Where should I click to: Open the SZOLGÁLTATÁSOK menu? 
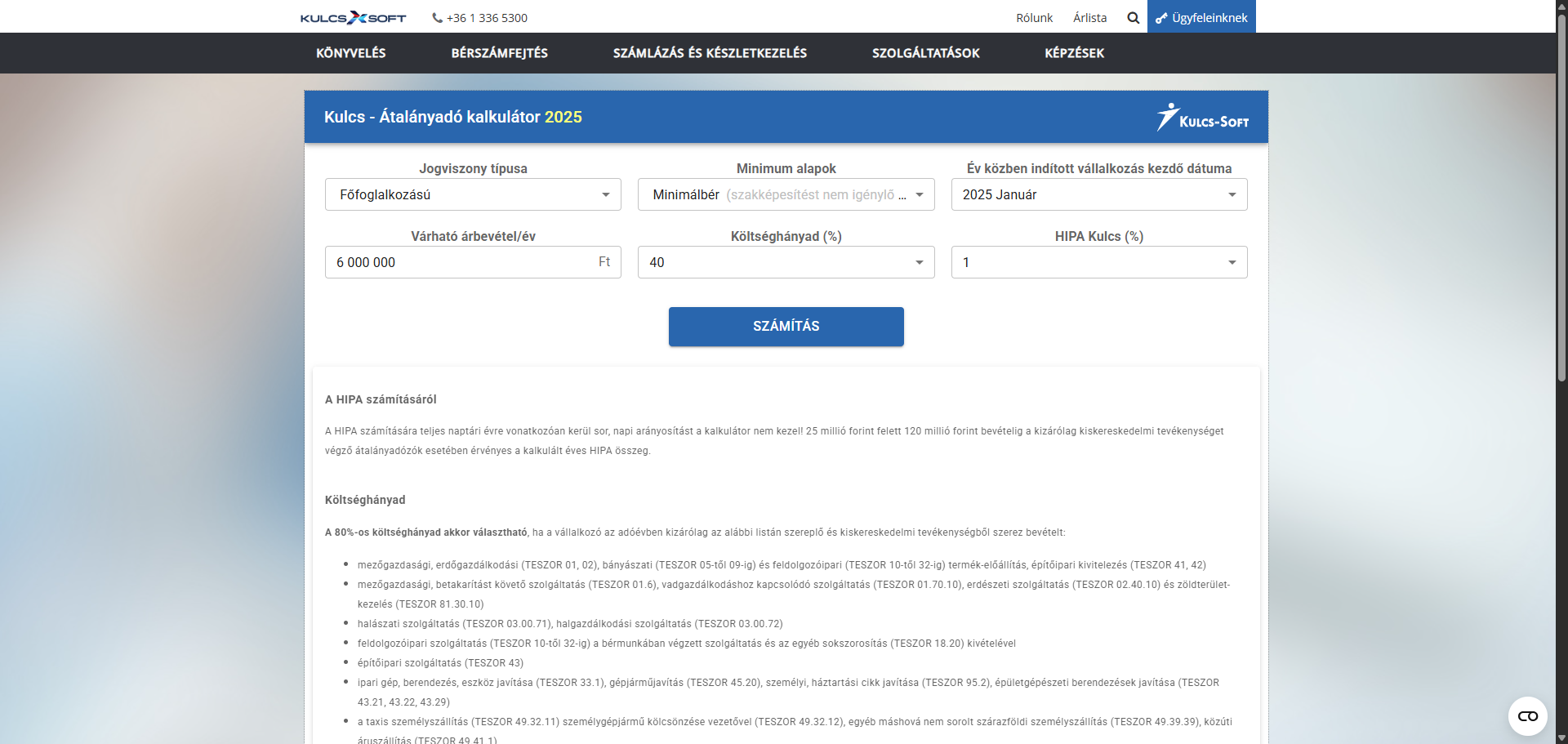pyautogui.click(x=925, y=53)
